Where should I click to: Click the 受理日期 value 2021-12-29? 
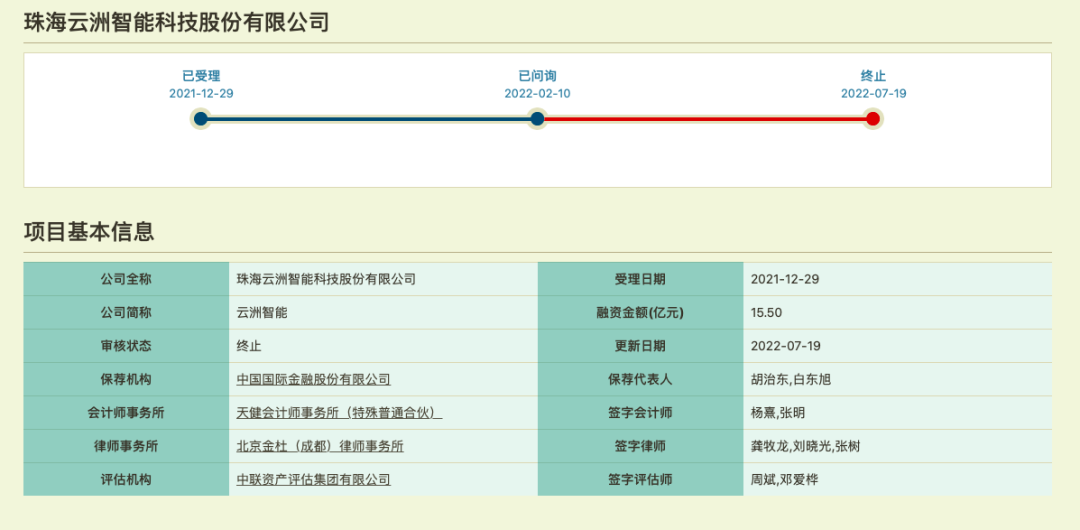(785, 279)
